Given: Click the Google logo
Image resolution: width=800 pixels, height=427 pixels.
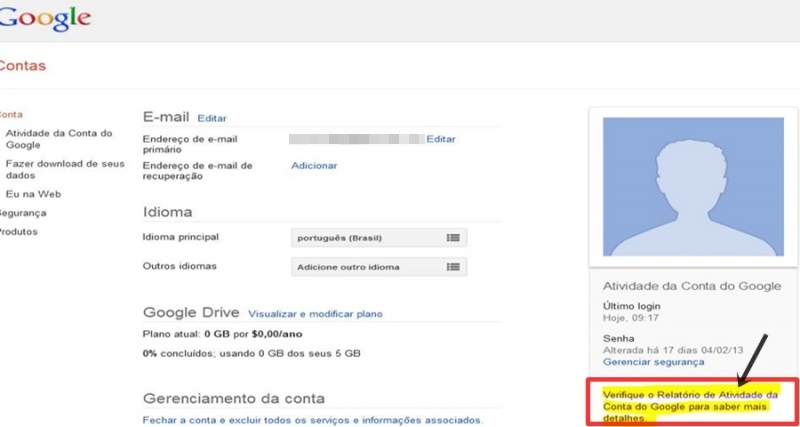Looking at the screenshot, I should click(45, 19).
